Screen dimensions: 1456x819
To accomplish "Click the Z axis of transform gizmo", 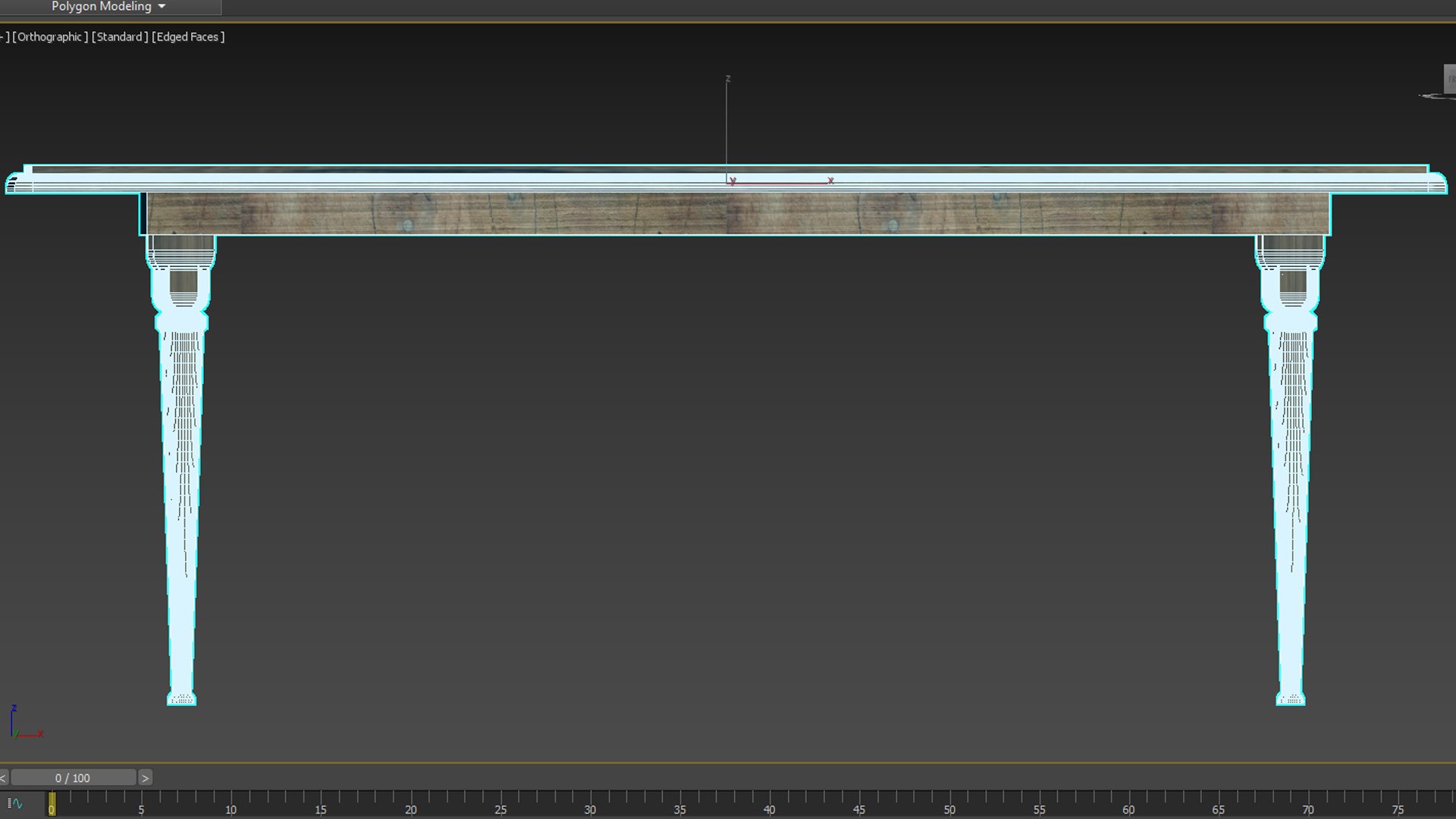I will coord(727,129).
